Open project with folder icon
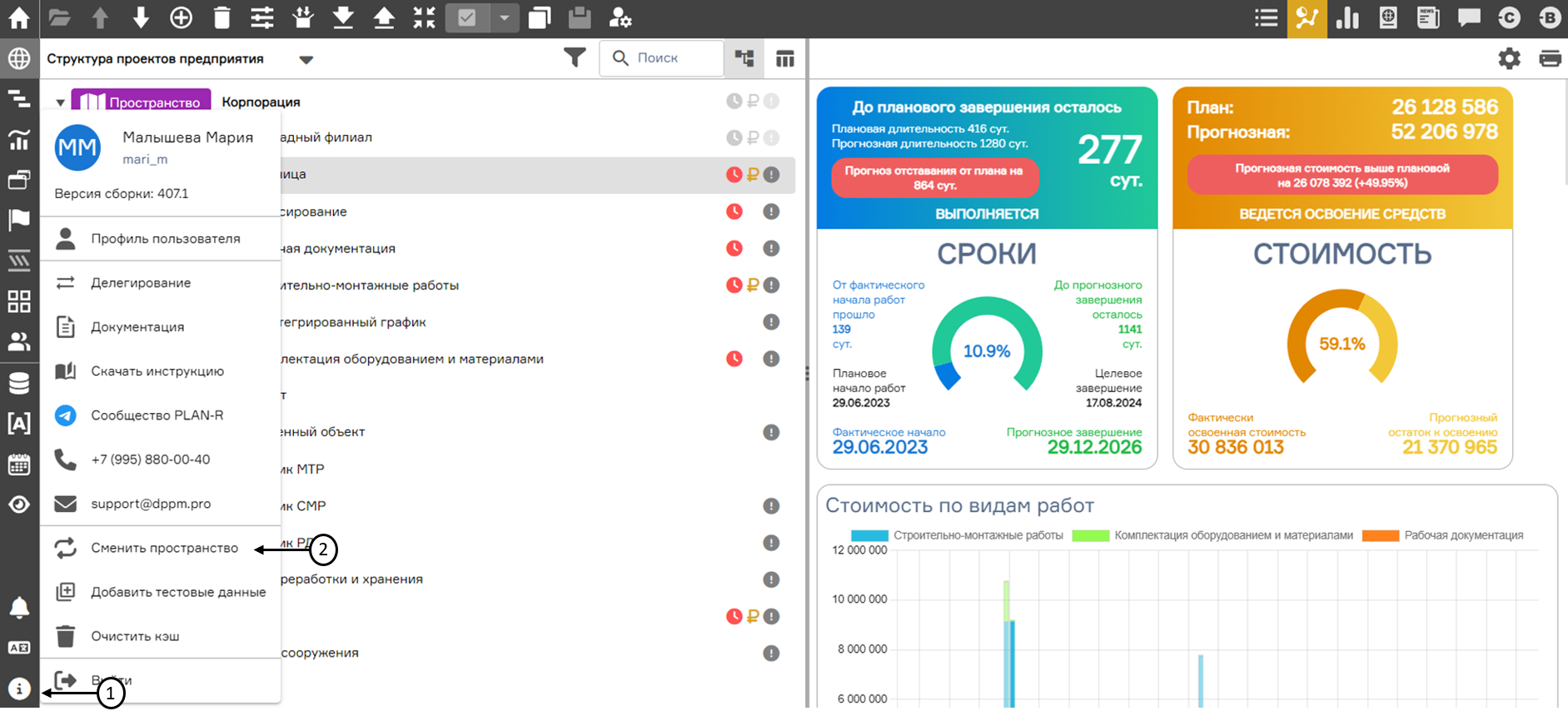Screen dimensions: 1568x711 (59, 17)
